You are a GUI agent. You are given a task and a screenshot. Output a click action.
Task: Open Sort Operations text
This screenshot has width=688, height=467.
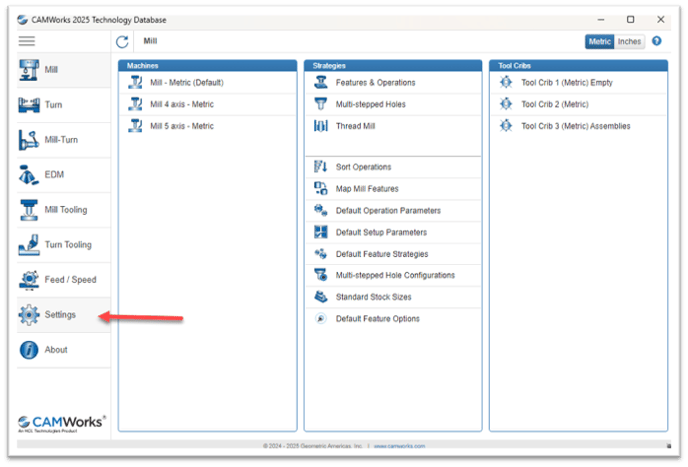tap(363, 167)
